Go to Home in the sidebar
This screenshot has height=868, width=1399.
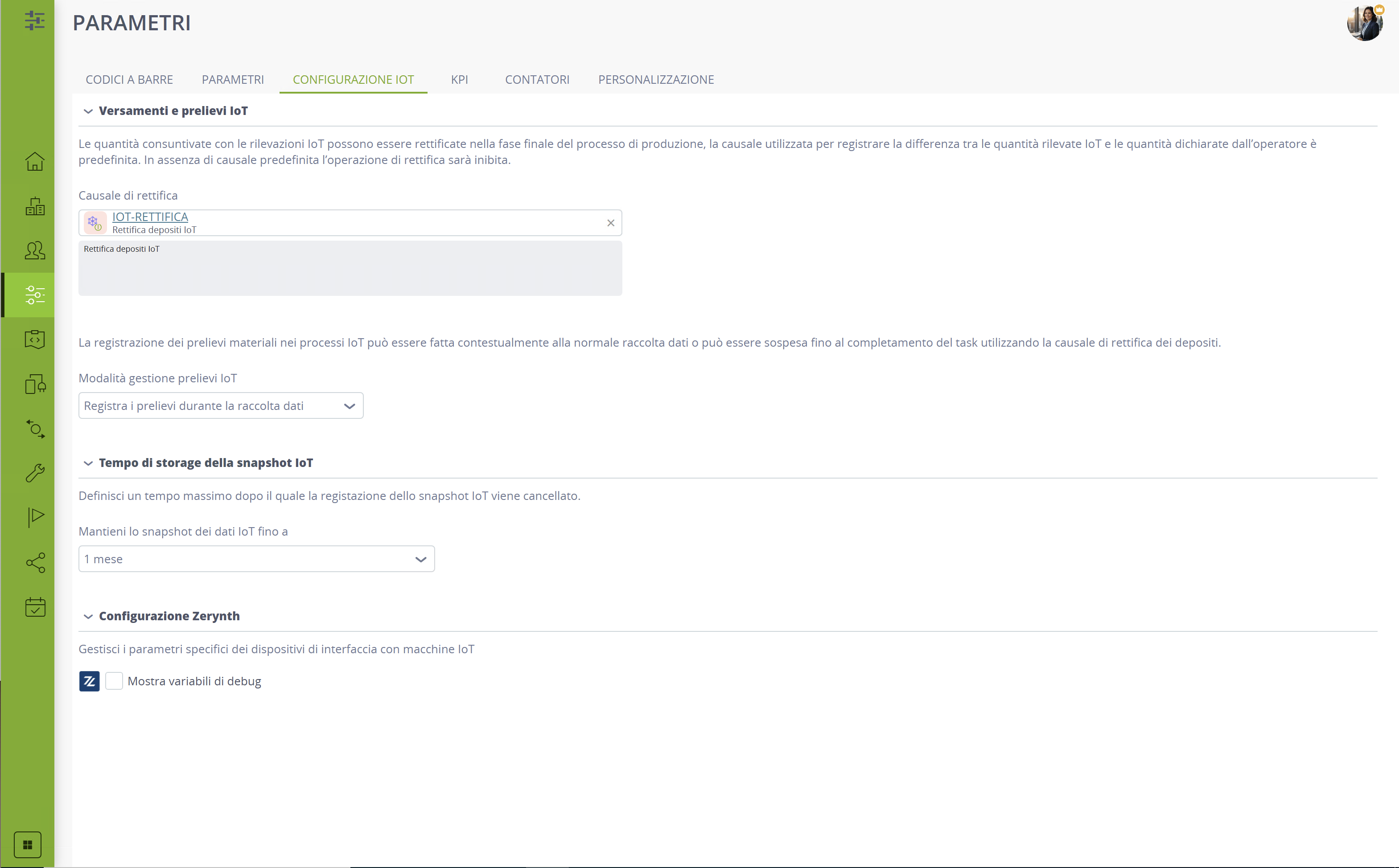35,161
